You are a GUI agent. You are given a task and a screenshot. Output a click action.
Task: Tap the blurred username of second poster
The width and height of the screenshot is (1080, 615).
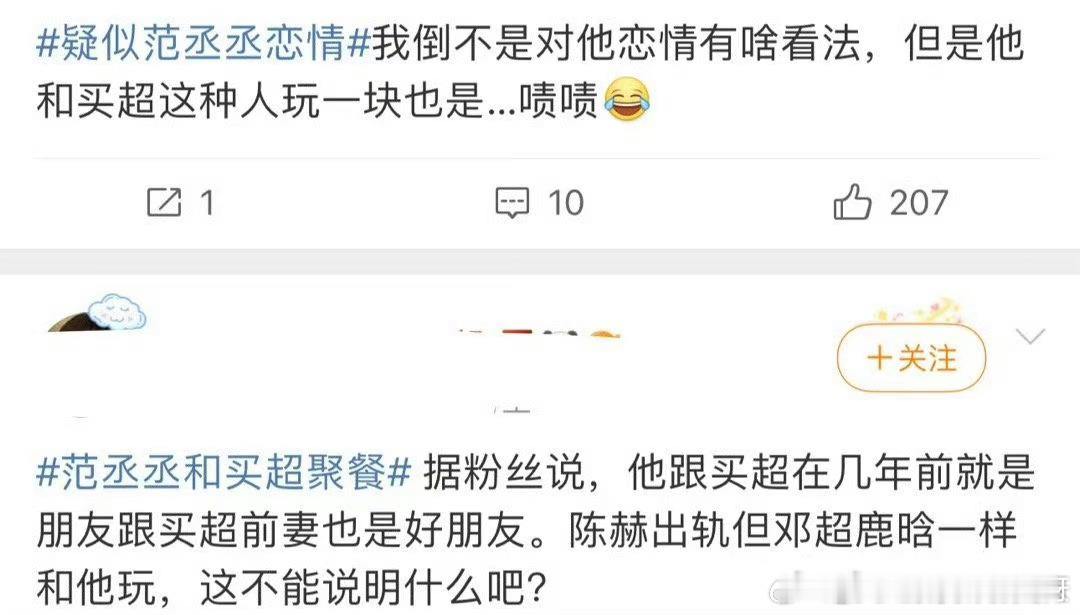[539, 334]
